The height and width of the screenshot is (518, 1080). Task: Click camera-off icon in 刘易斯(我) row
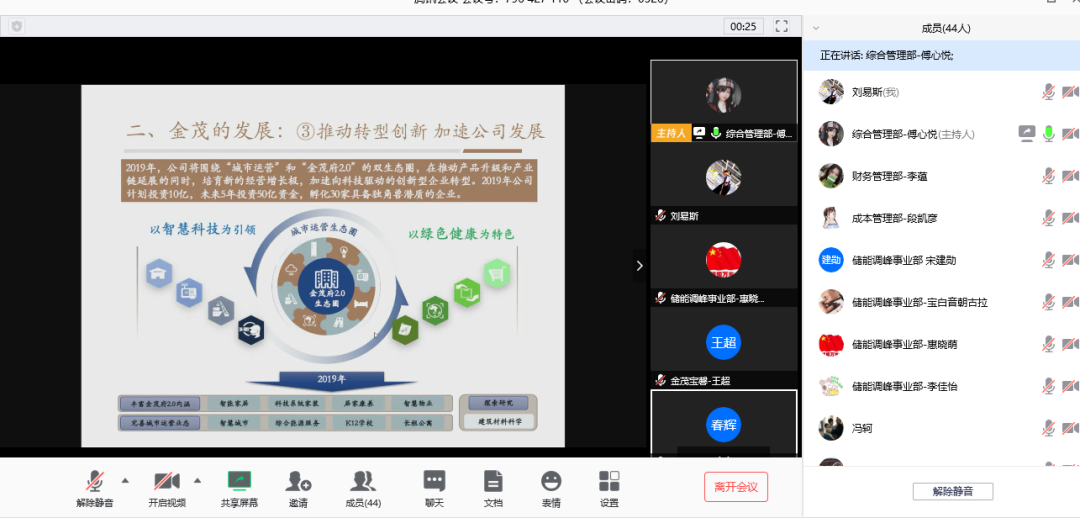1070,92
